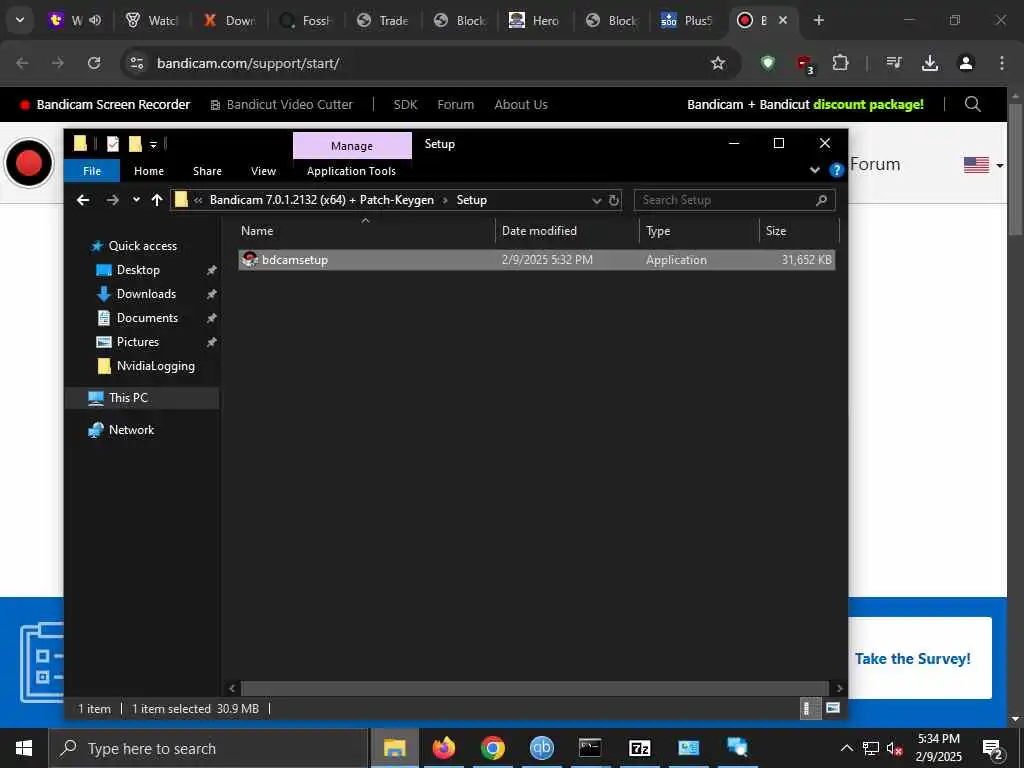Open the notification center icon
Image resolution: width=1024 pixels, height=768 pixels.
click(992, 748)
